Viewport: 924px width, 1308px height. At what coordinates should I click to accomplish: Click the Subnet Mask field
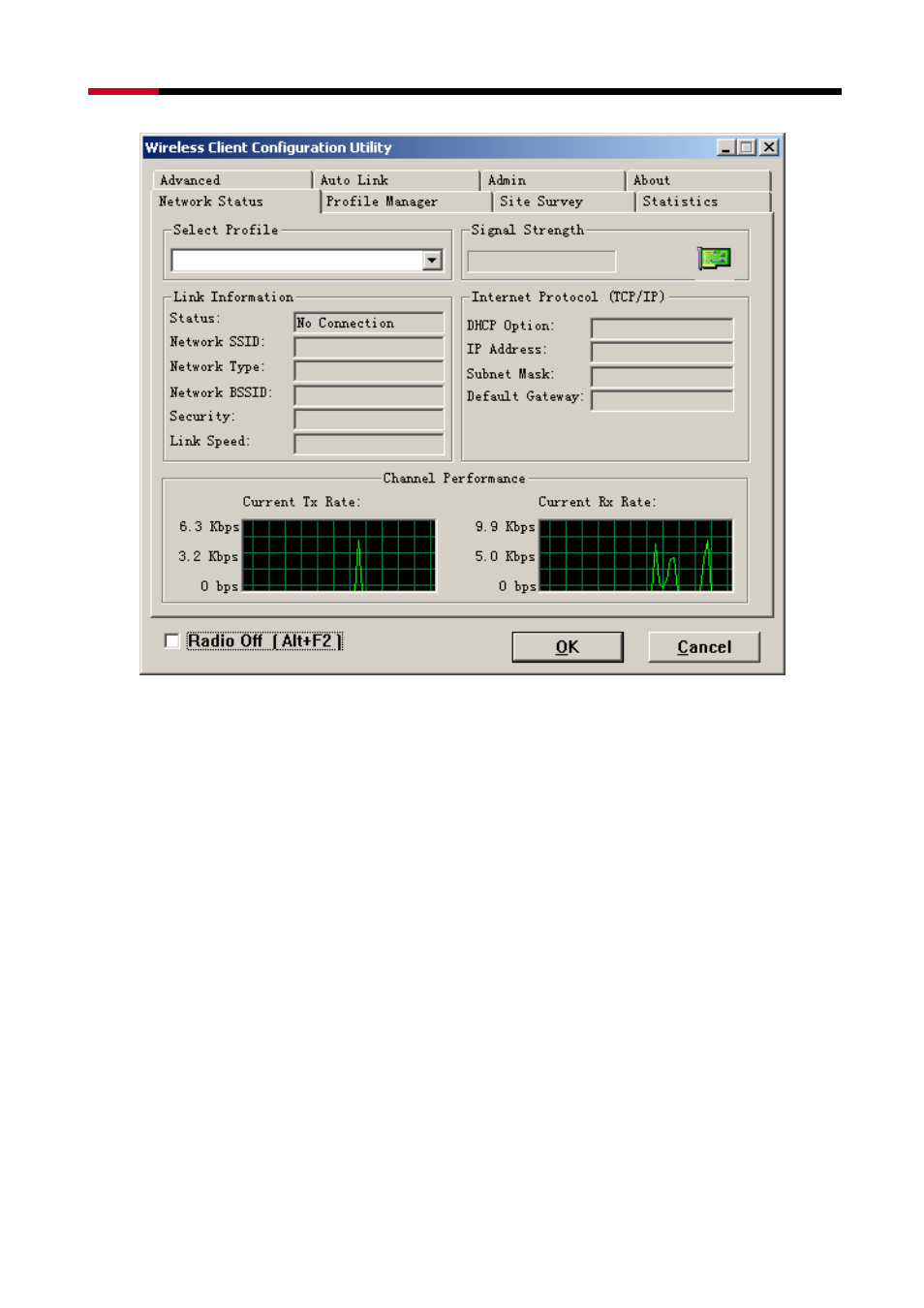(x=662, y=376)
